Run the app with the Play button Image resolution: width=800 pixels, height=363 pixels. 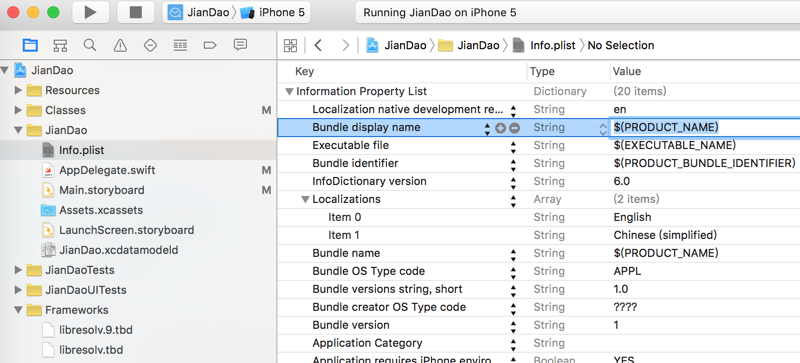[x=90, y=12]
